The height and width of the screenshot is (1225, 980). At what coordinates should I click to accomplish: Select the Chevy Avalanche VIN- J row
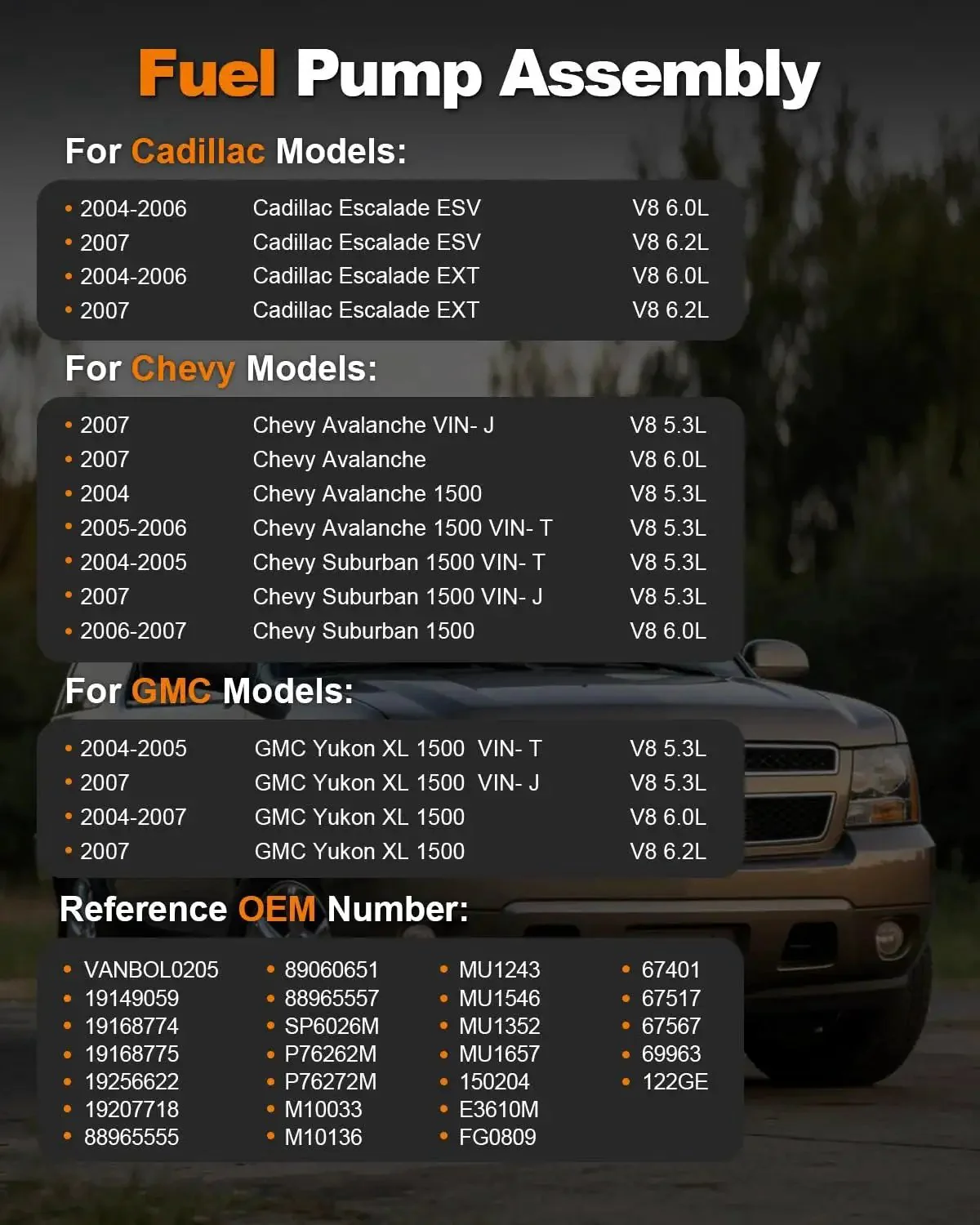pyautogui.click(x=385, y=425)
